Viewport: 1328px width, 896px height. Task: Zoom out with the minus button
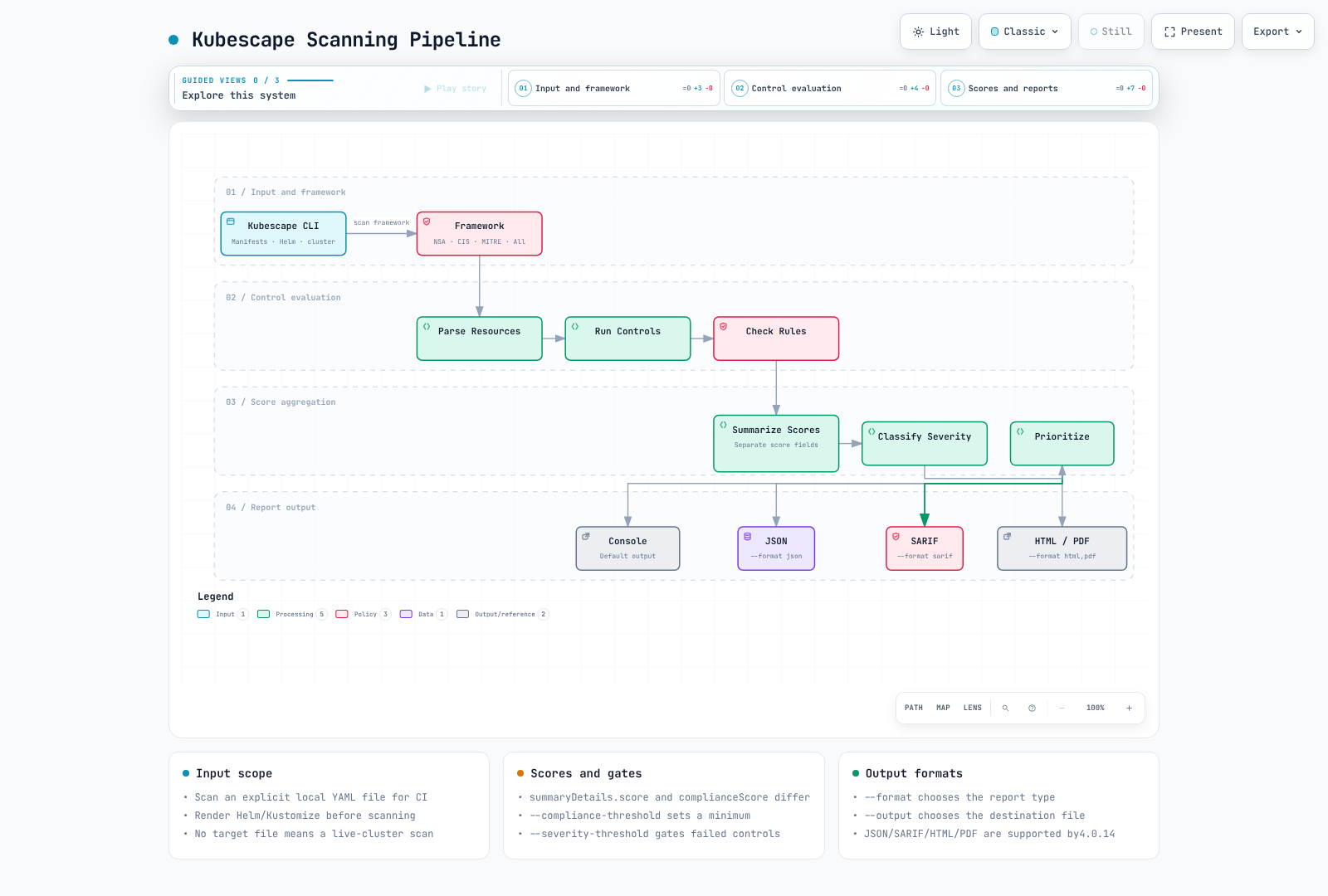[1062, 709]
